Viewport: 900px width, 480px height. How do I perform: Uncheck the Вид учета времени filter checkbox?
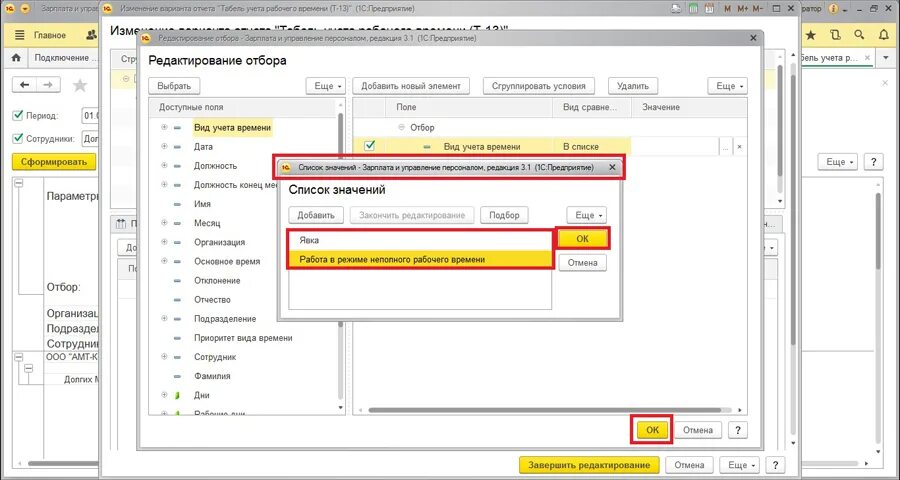369,146
